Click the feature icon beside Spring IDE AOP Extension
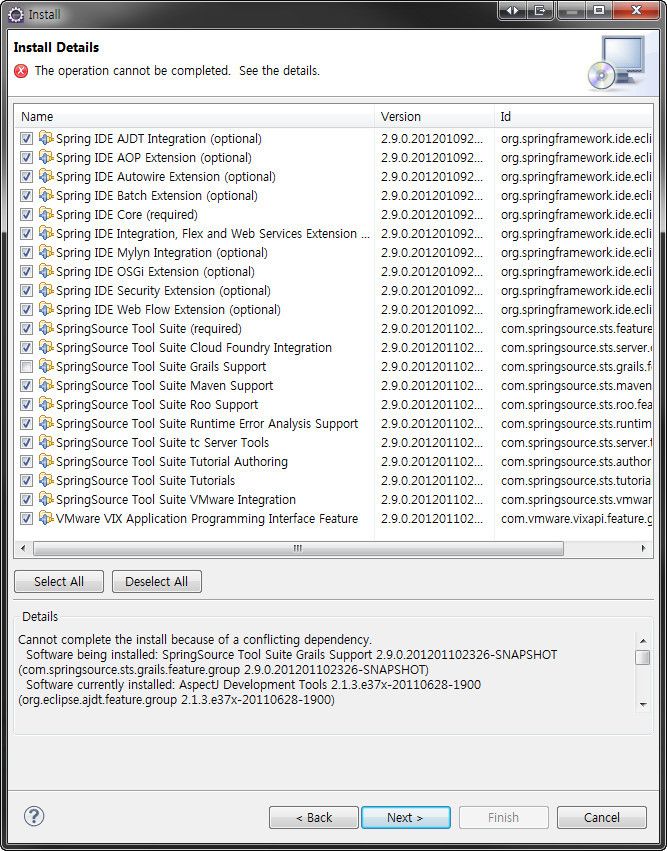Screen dimensions: 667x851 coord(46,157)
